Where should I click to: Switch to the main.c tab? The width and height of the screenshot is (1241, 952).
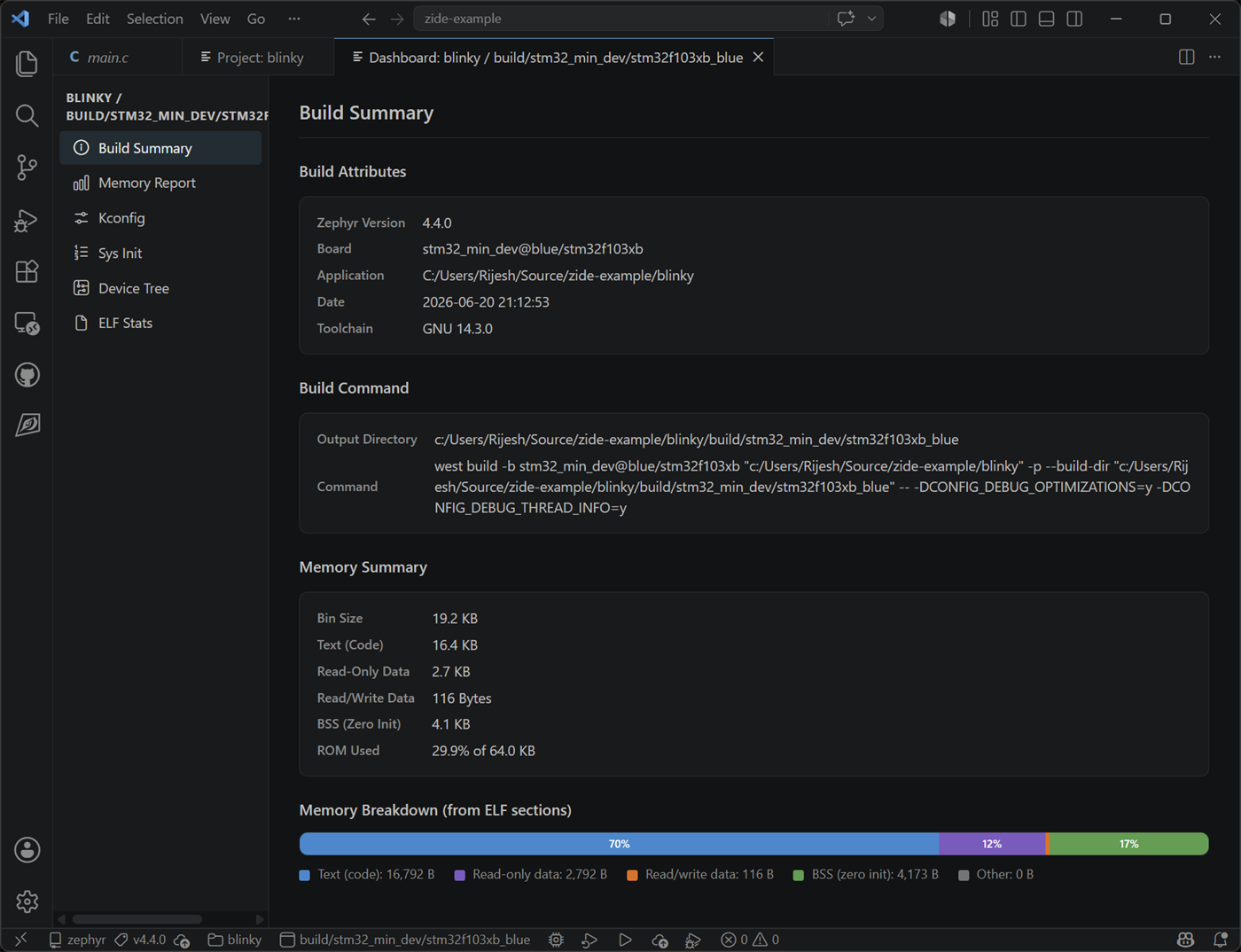pyautogui.click(x=117, y=57)
